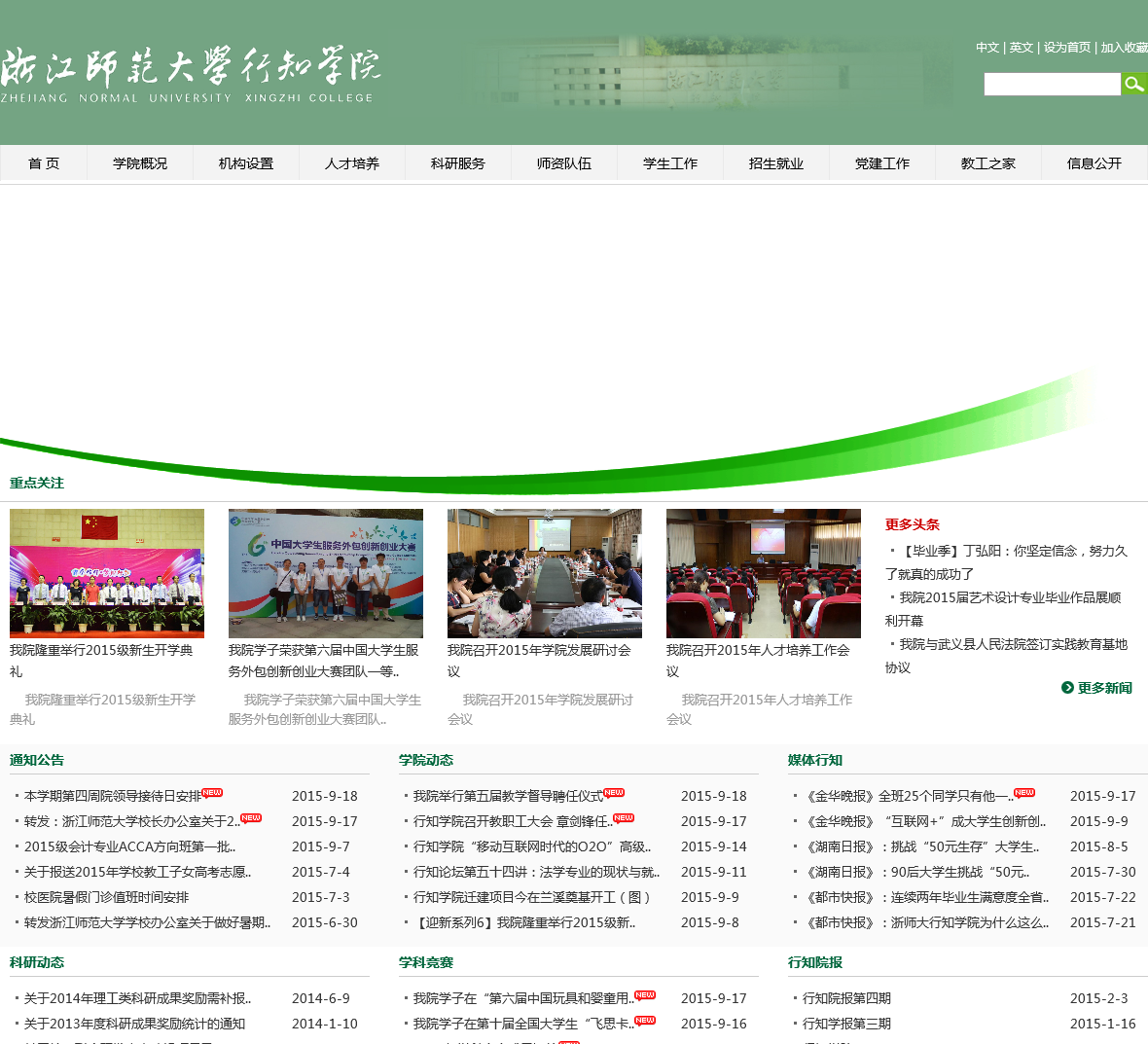Open news 【迎新系列6】我院隆重举行2015级新
The image size is (1148, 1044).
524,922
